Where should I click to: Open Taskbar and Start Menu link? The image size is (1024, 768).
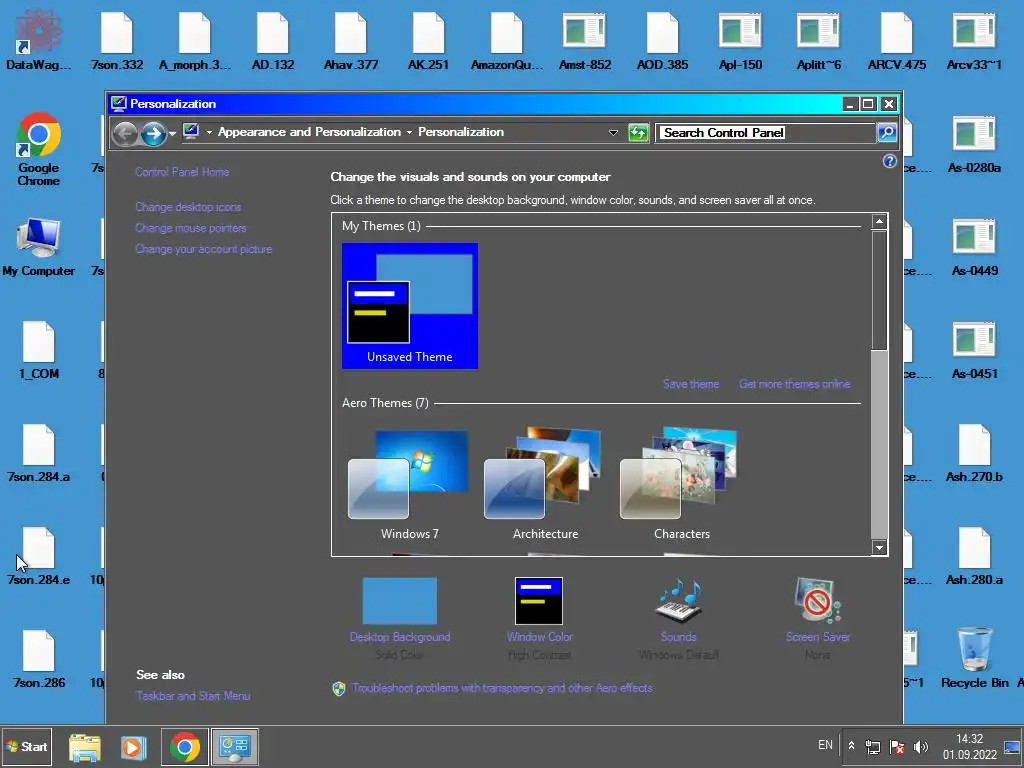pyautogui.click(x=193, y=696)
